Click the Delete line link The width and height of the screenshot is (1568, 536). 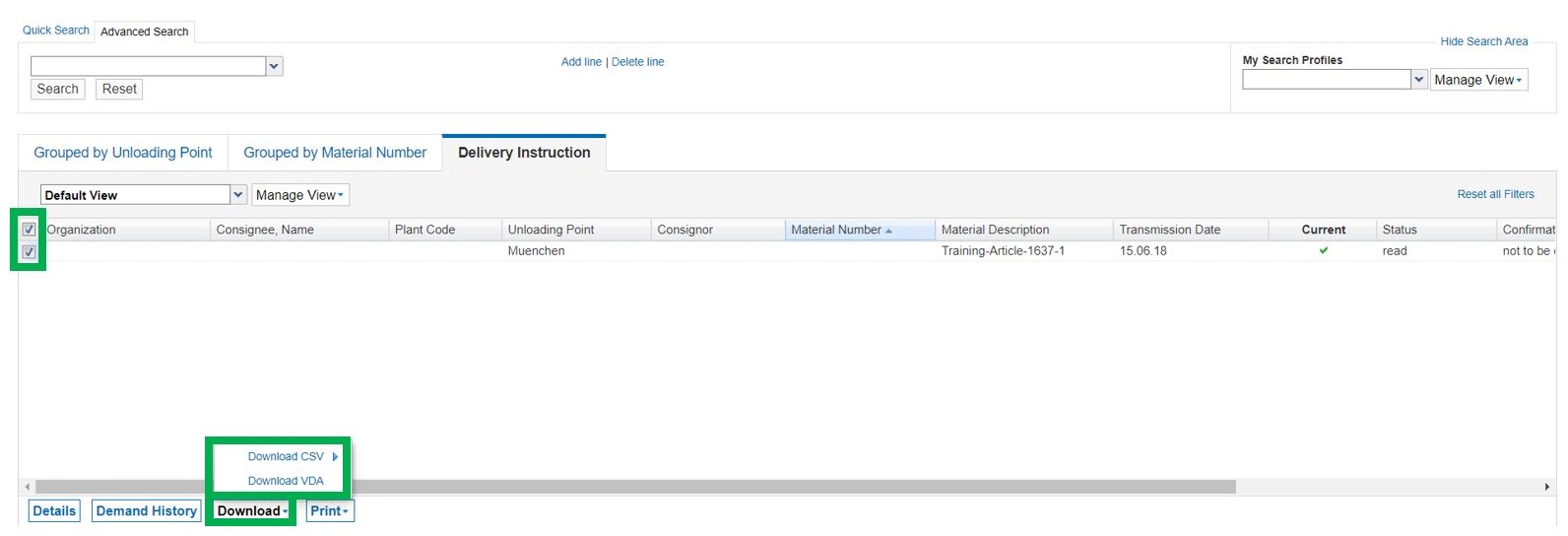638,62
